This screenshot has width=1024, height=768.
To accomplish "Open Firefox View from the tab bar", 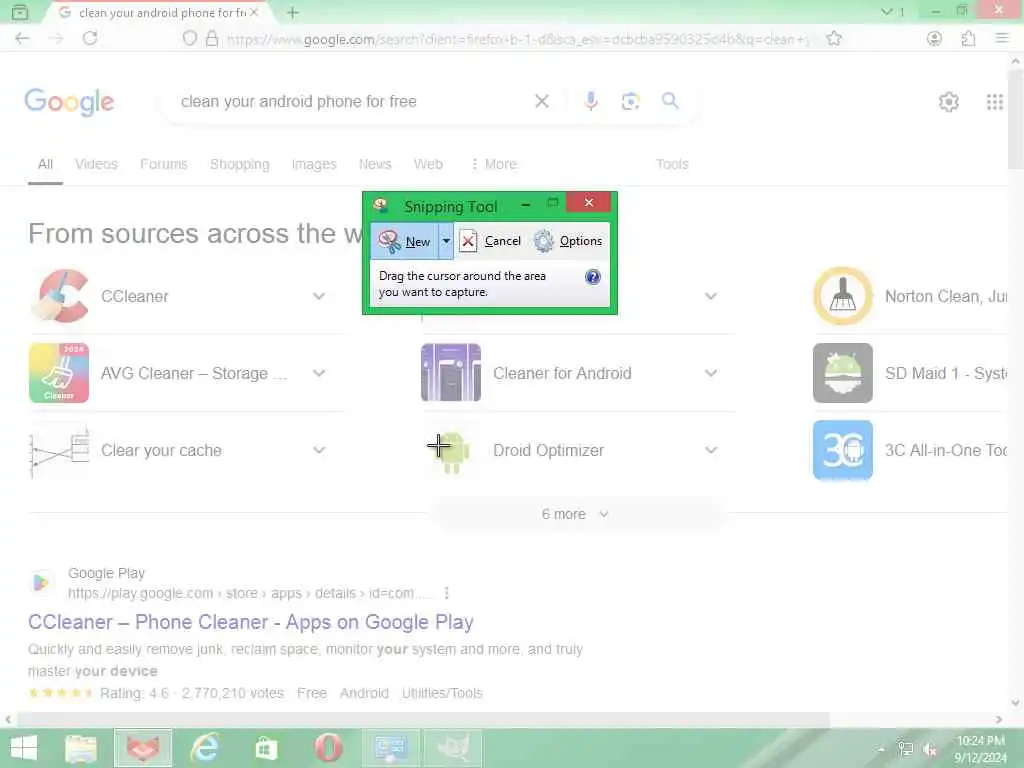I will (x=20, y=12).
